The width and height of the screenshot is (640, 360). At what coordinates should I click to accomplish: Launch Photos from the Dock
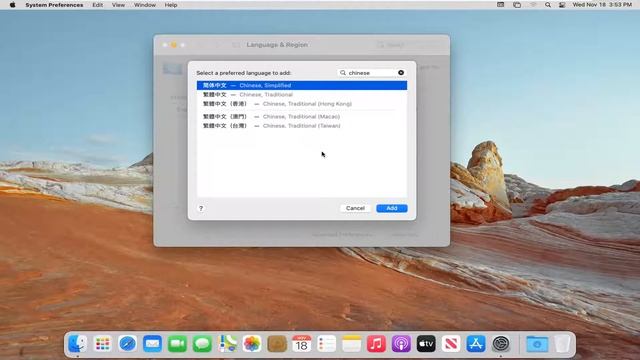[252, 344]
